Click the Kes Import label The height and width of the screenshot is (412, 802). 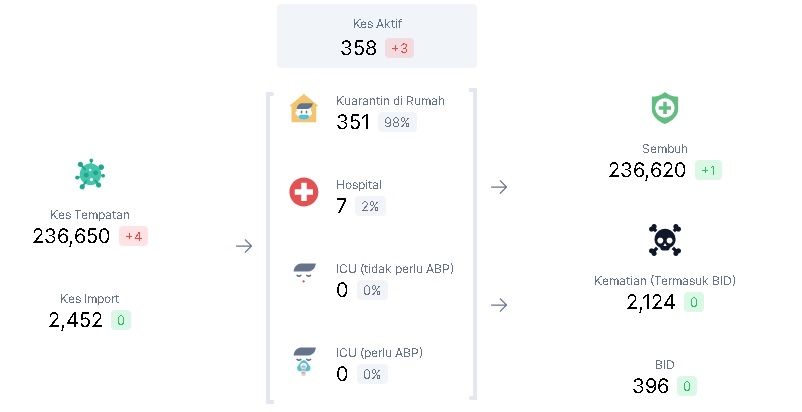click(x=90, y=298)
